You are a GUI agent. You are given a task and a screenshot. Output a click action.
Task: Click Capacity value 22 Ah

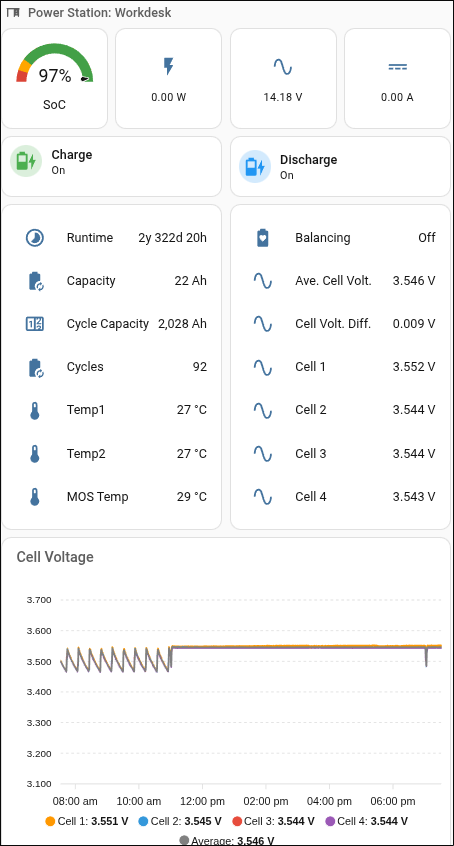(190, 281)
